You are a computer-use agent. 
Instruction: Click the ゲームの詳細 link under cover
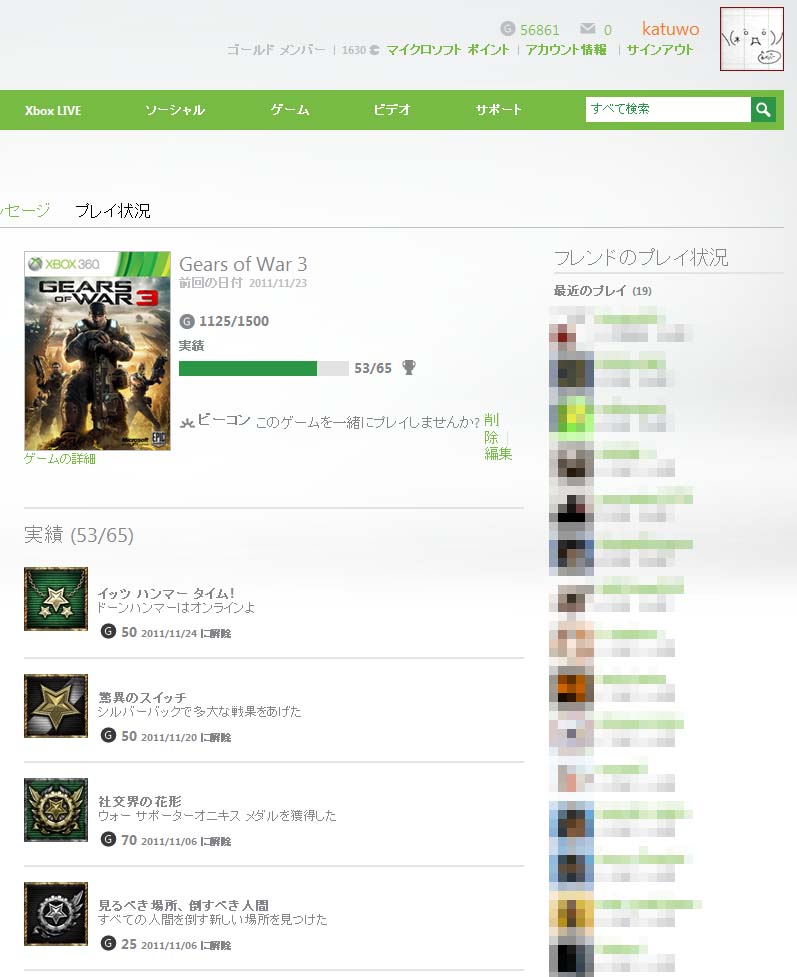[60, 459]
